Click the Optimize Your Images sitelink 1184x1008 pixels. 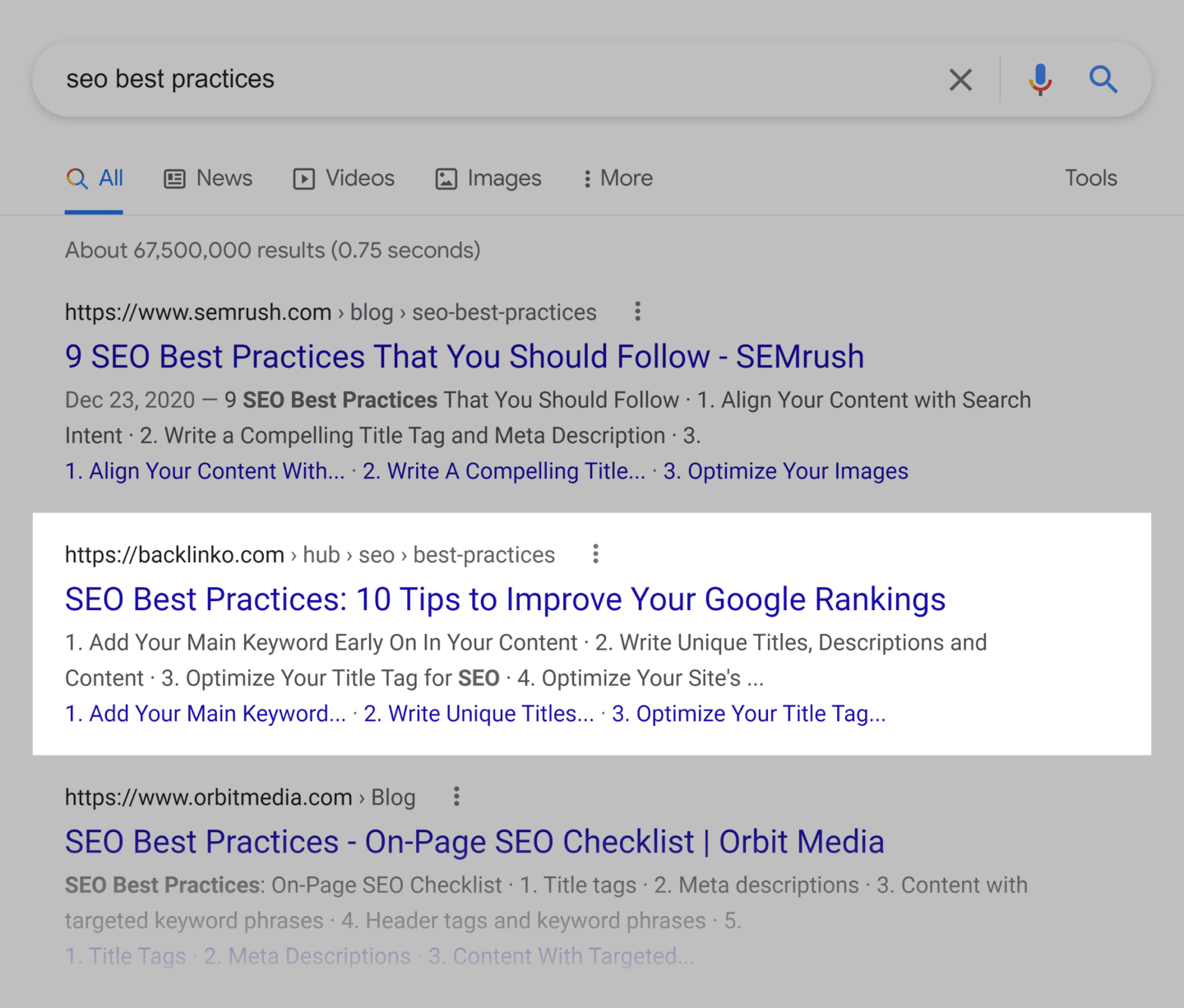point(785,470)
